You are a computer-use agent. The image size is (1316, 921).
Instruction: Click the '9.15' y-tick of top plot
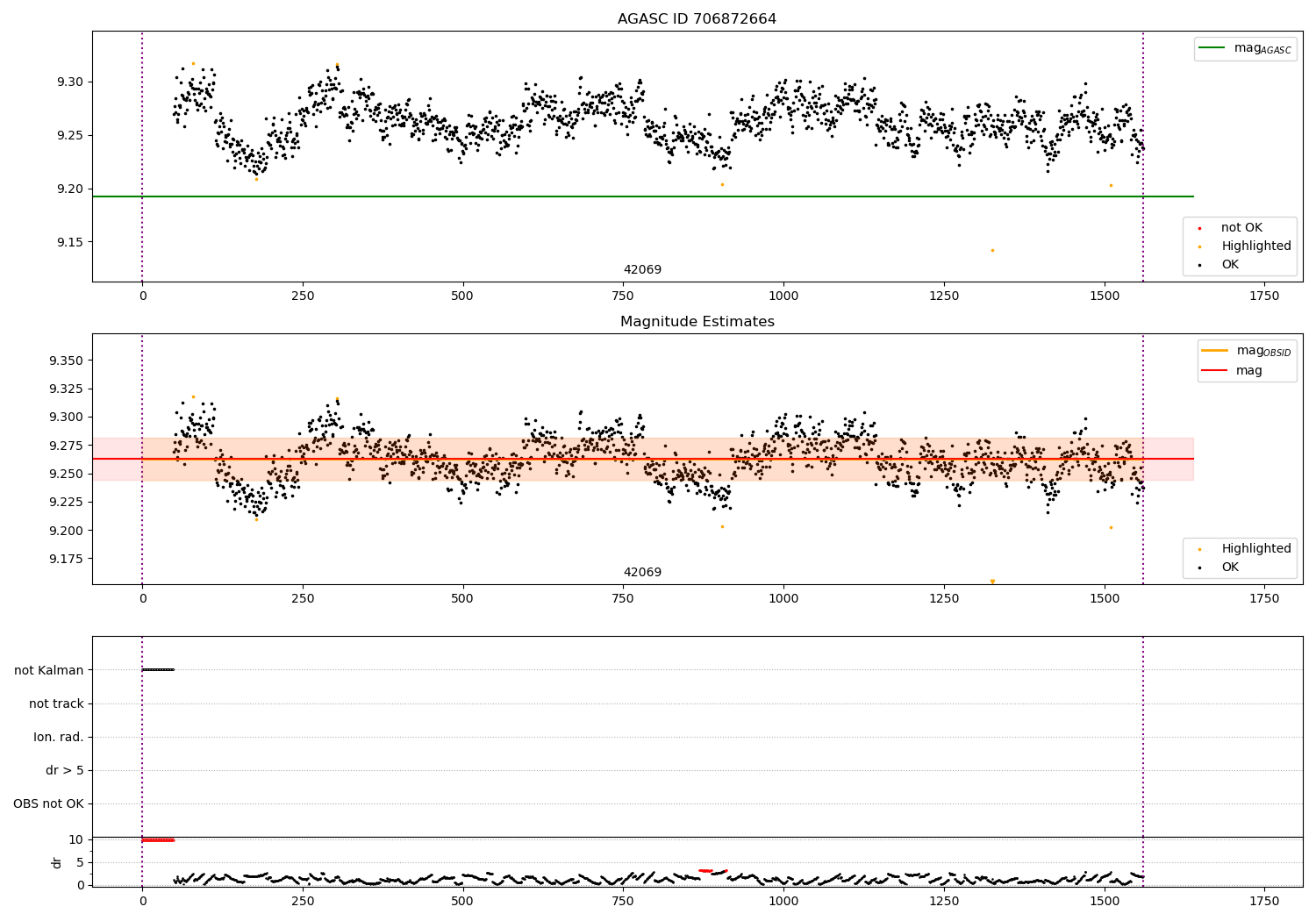tap(71, 242)
